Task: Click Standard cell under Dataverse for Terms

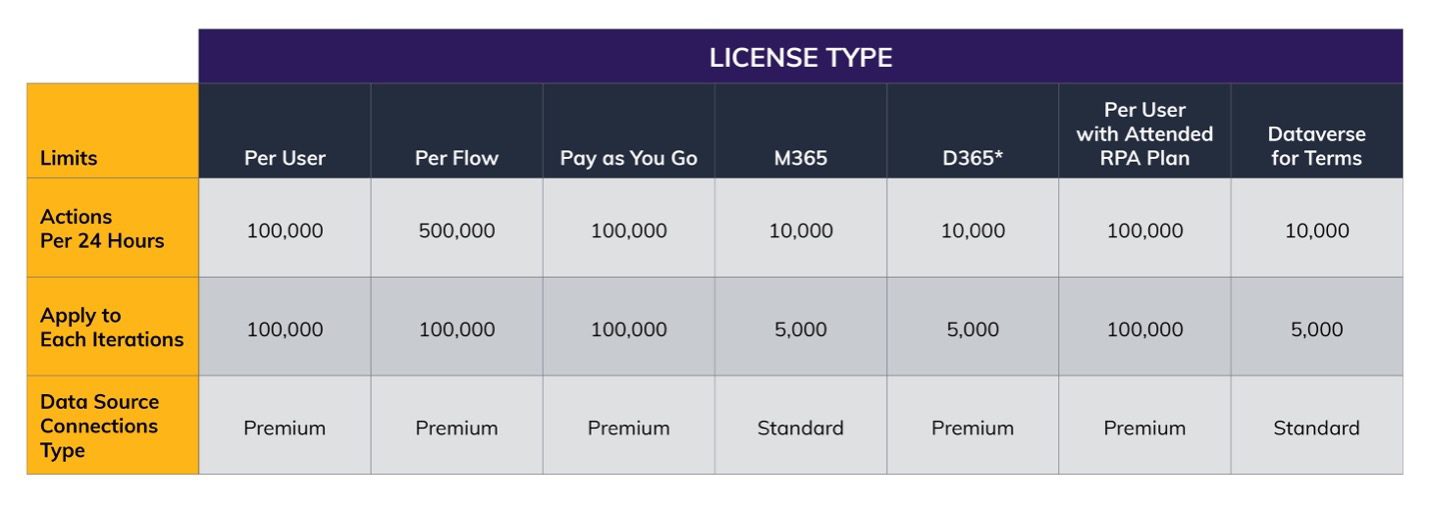Action: (x=1316, y=428)
